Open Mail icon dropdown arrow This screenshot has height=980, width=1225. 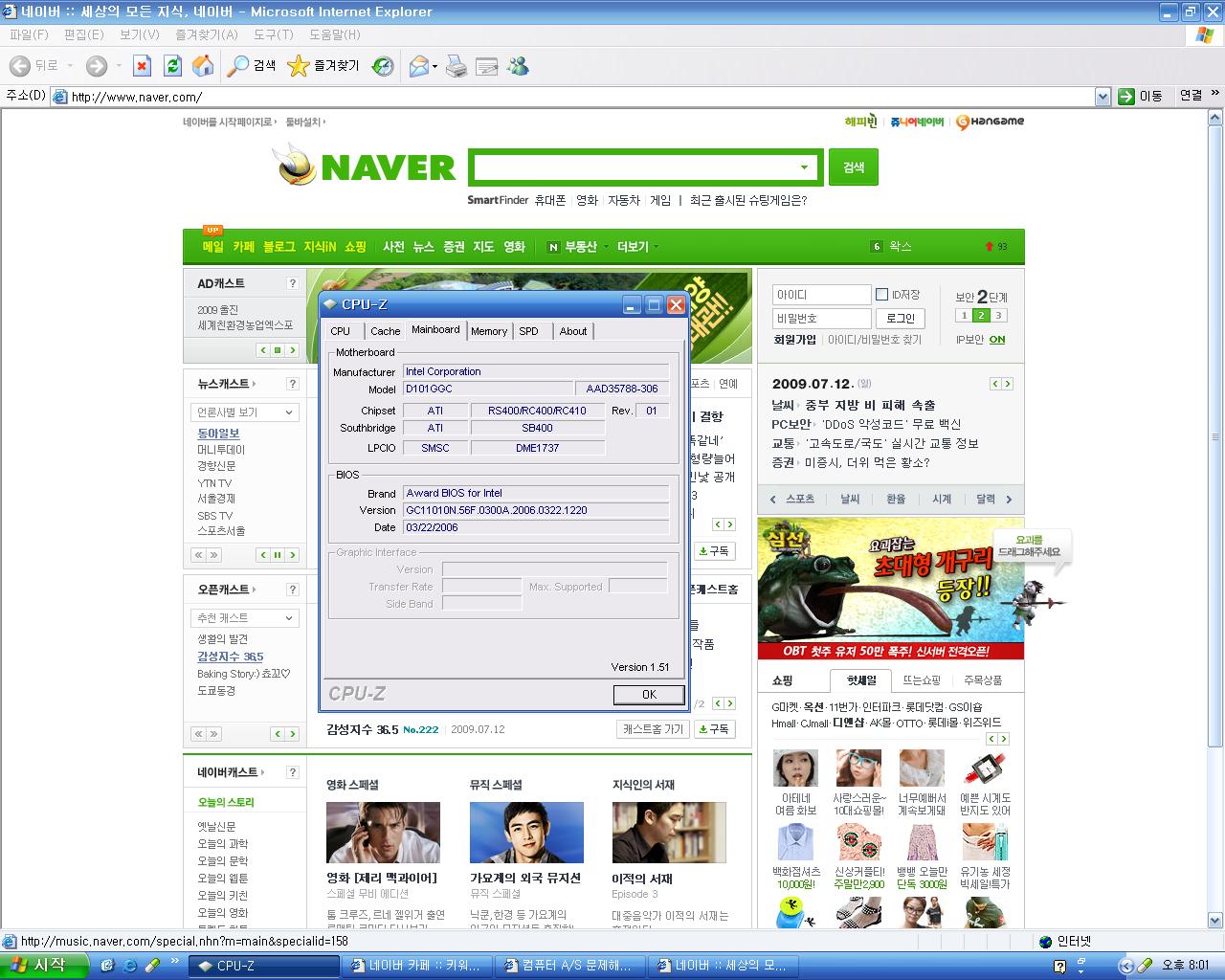tap(434, 67)
